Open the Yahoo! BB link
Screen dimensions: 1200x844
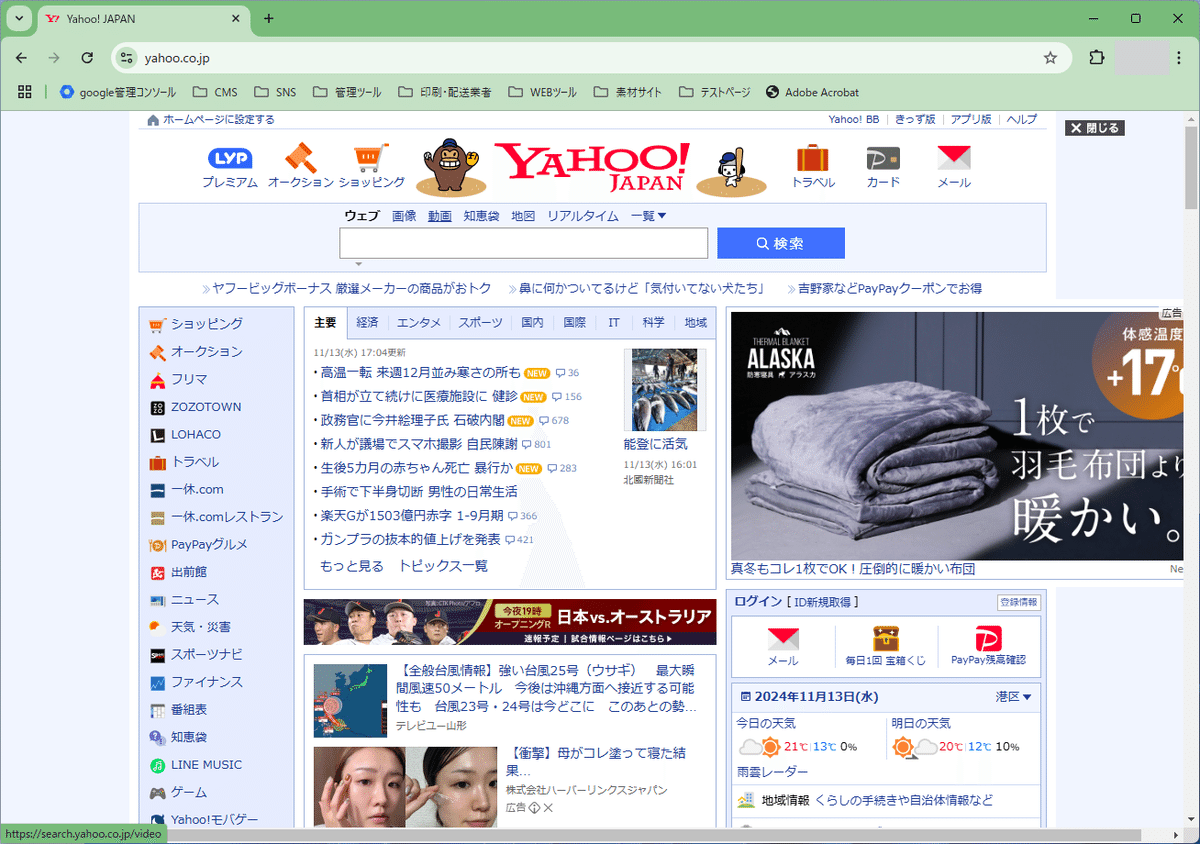click(x=854, y=119)
